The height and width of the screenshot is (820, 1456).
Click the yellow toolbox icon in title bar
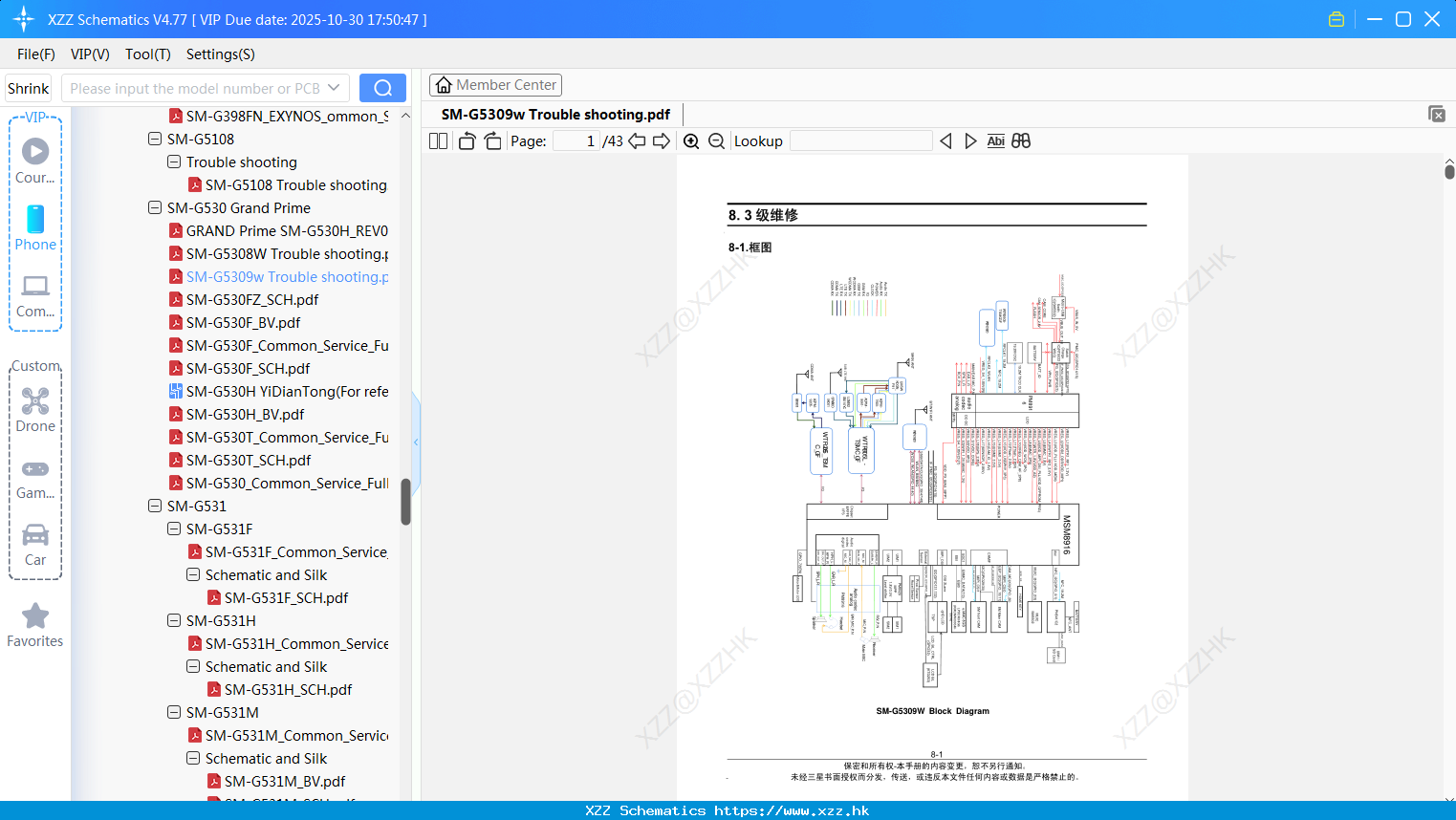pyautogui.click(x=1336, y=19)
